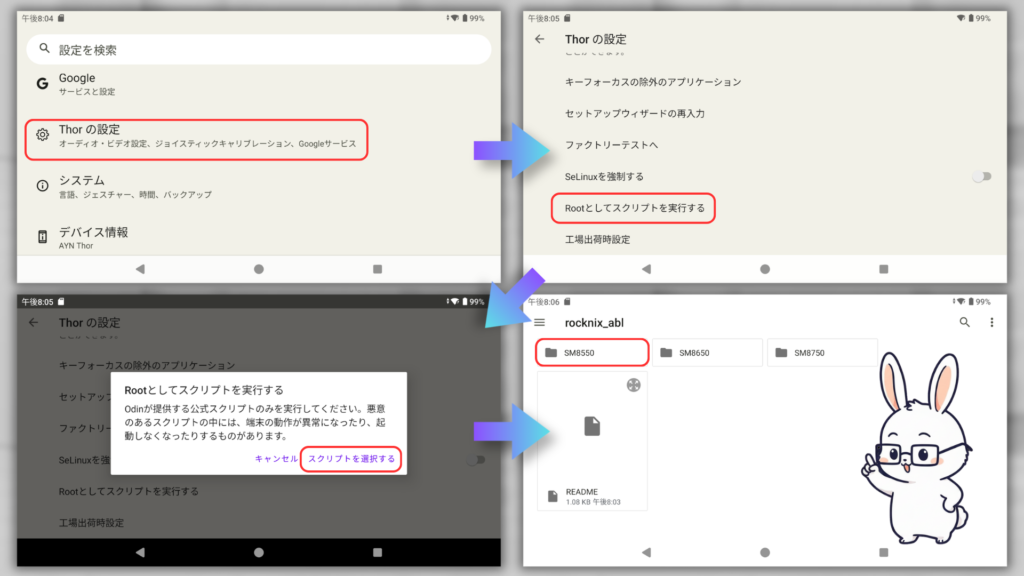This screenshot has width=1024, height=576.
Task: Click dimmed 工場出荷時設定 behind dialog
Action: [x=91, y=523]
